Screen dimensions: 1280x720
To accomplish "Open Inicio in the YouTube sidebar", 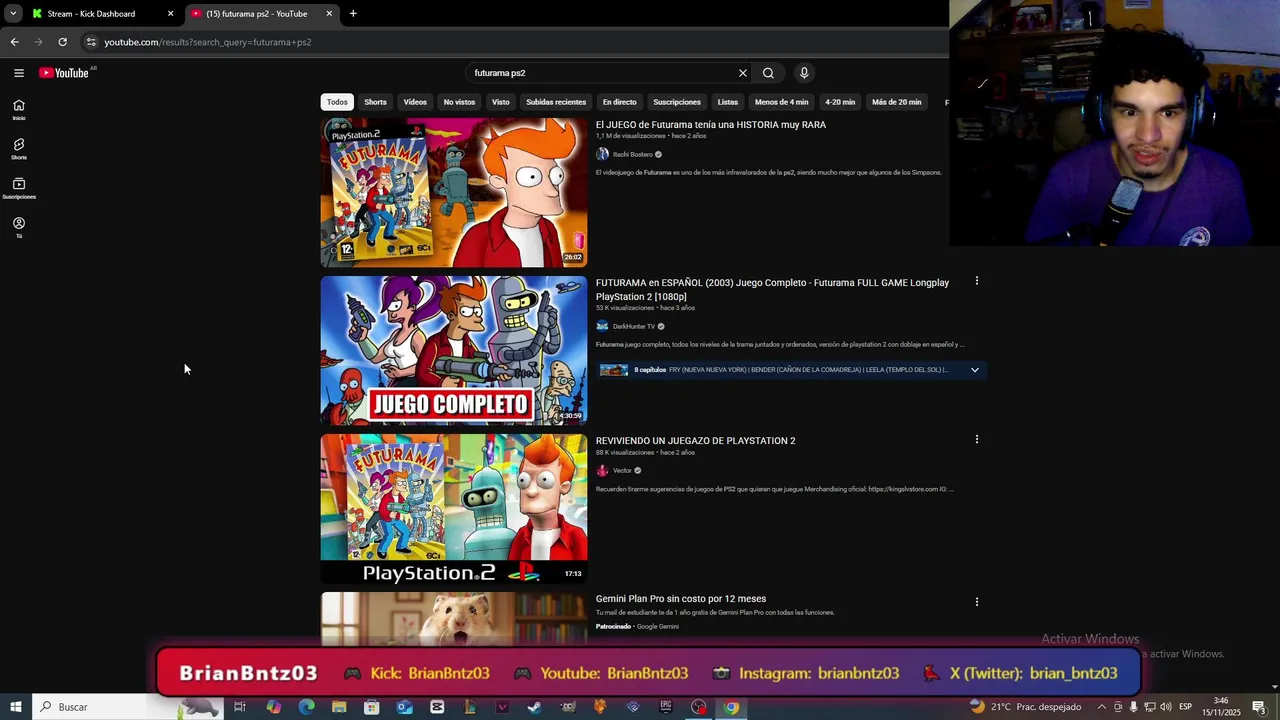I will 18,110.
